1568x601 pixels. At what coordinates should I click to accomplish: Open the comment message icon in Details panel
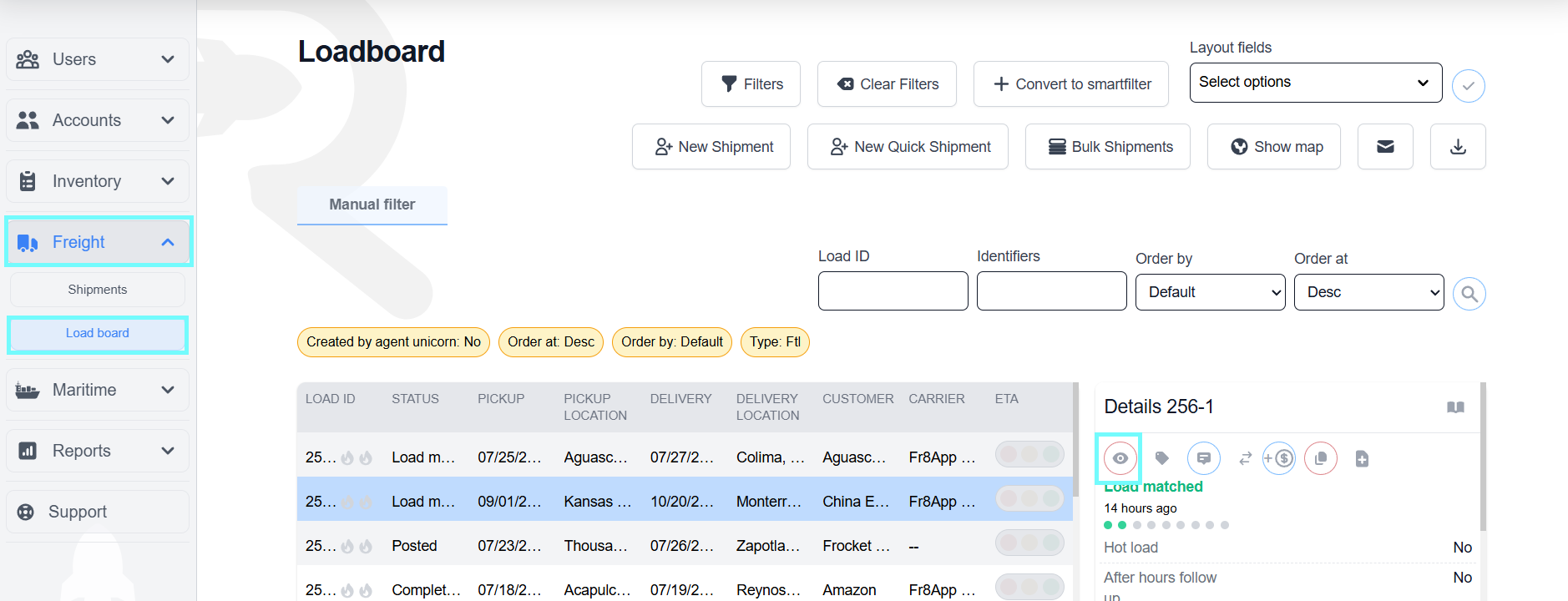[x=1203, y=458]
